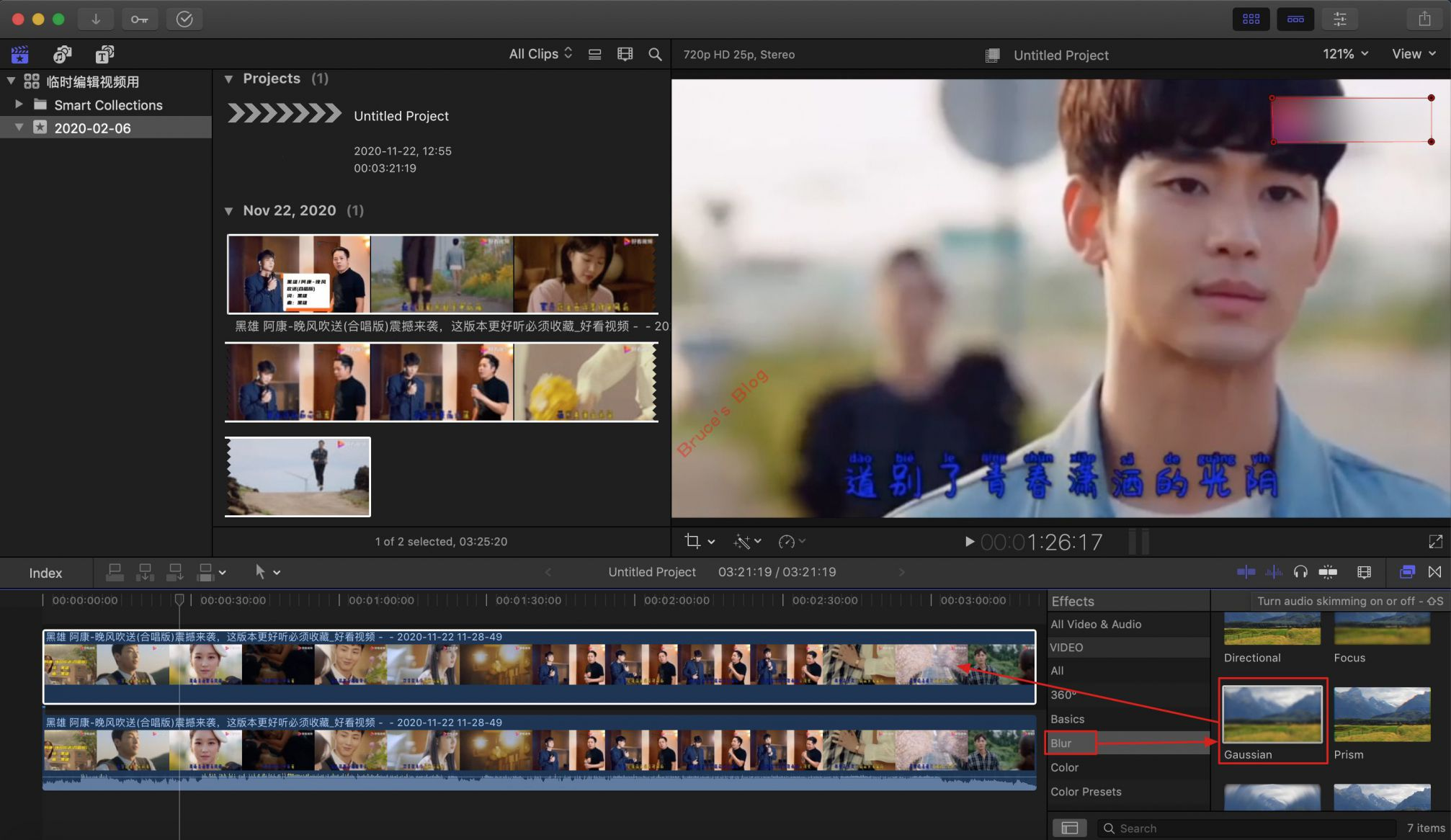Viewport: 1451px width, 840px height.
Task: Click the Share export icon
Action: pyautogui.click(x=1424, y=19)
